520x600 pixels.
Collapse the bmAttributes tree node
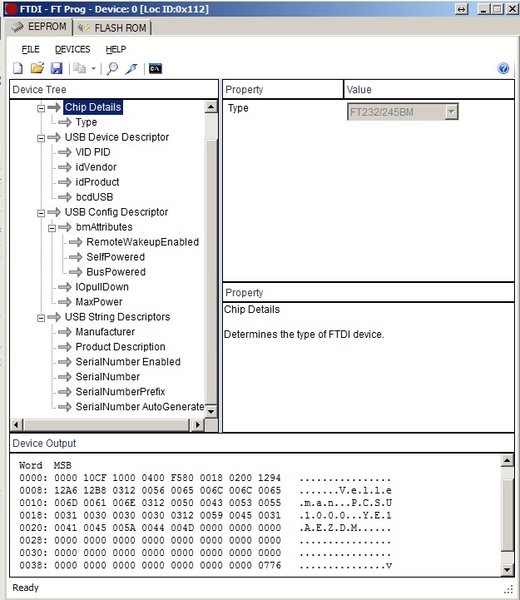click(x=52, y=228)
